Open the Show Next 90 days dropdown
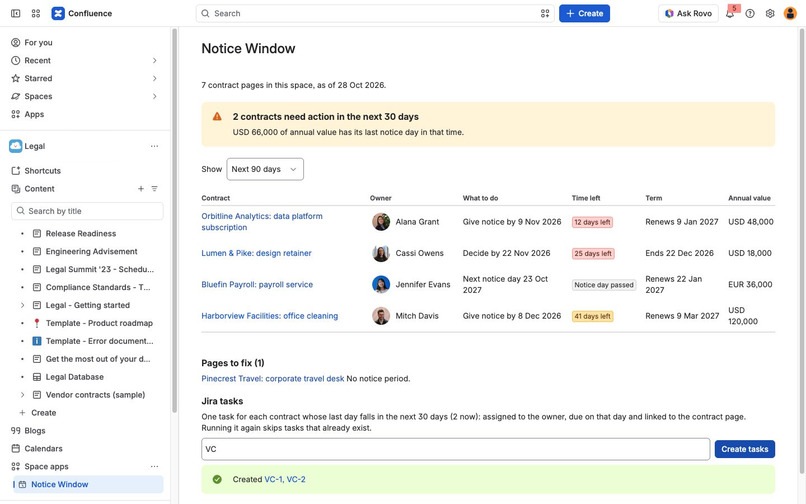806x504 pixels. pos(265,169)
